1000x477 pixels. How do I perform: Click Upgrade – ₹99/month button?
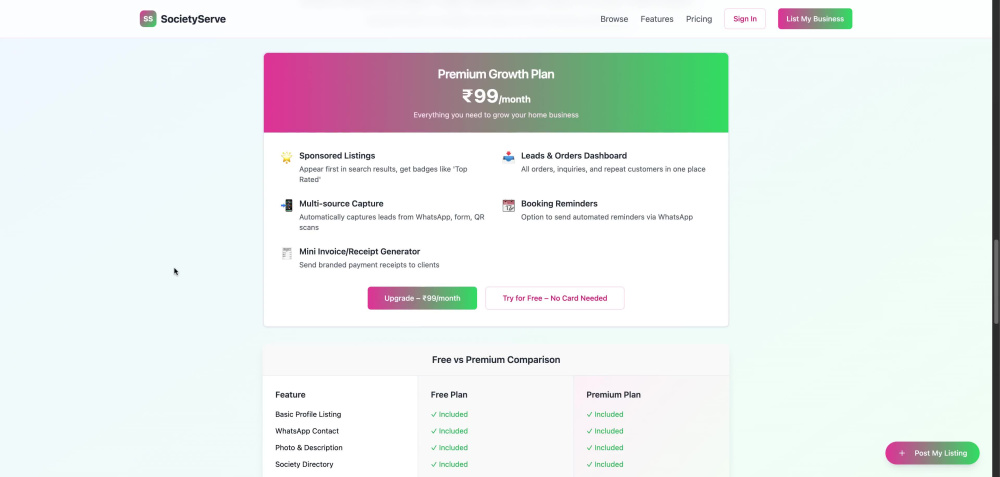[422, 298]
